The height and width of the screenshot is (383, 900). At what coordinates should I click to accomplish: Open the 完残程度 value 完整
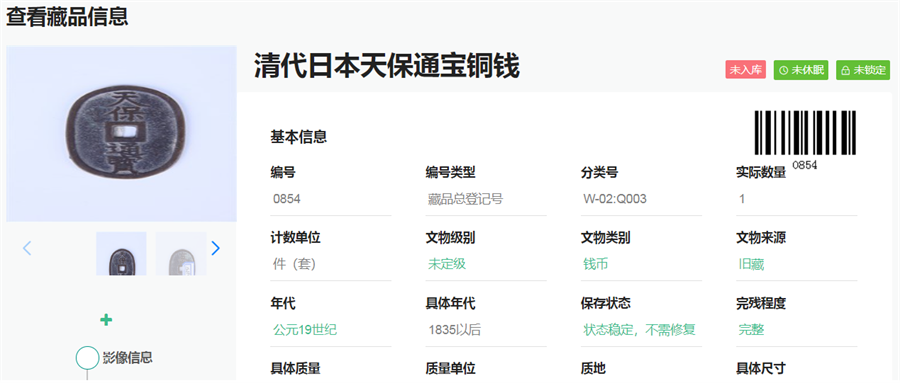751,330
